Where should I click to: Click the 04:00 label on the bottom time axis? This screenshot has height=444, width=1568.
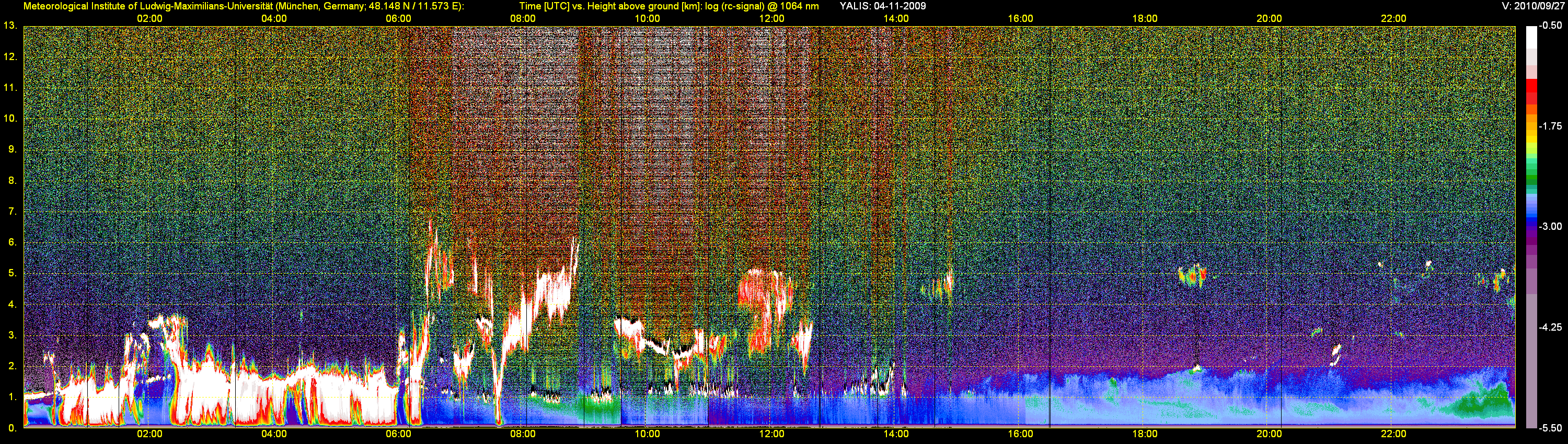[x=274, y=434]
